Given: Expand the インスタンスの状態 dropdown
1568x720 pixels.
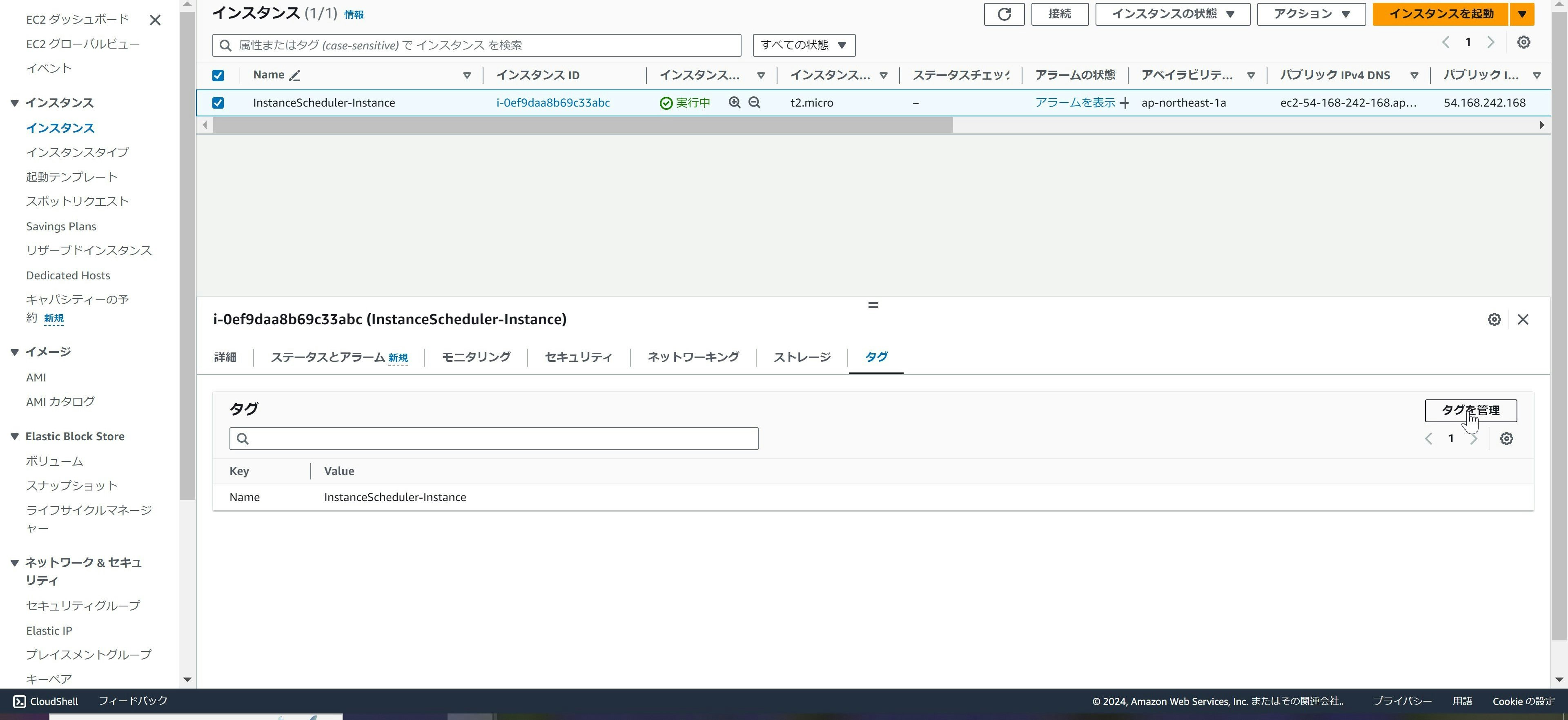Looking at the screenshot, I should (1172, 14).
